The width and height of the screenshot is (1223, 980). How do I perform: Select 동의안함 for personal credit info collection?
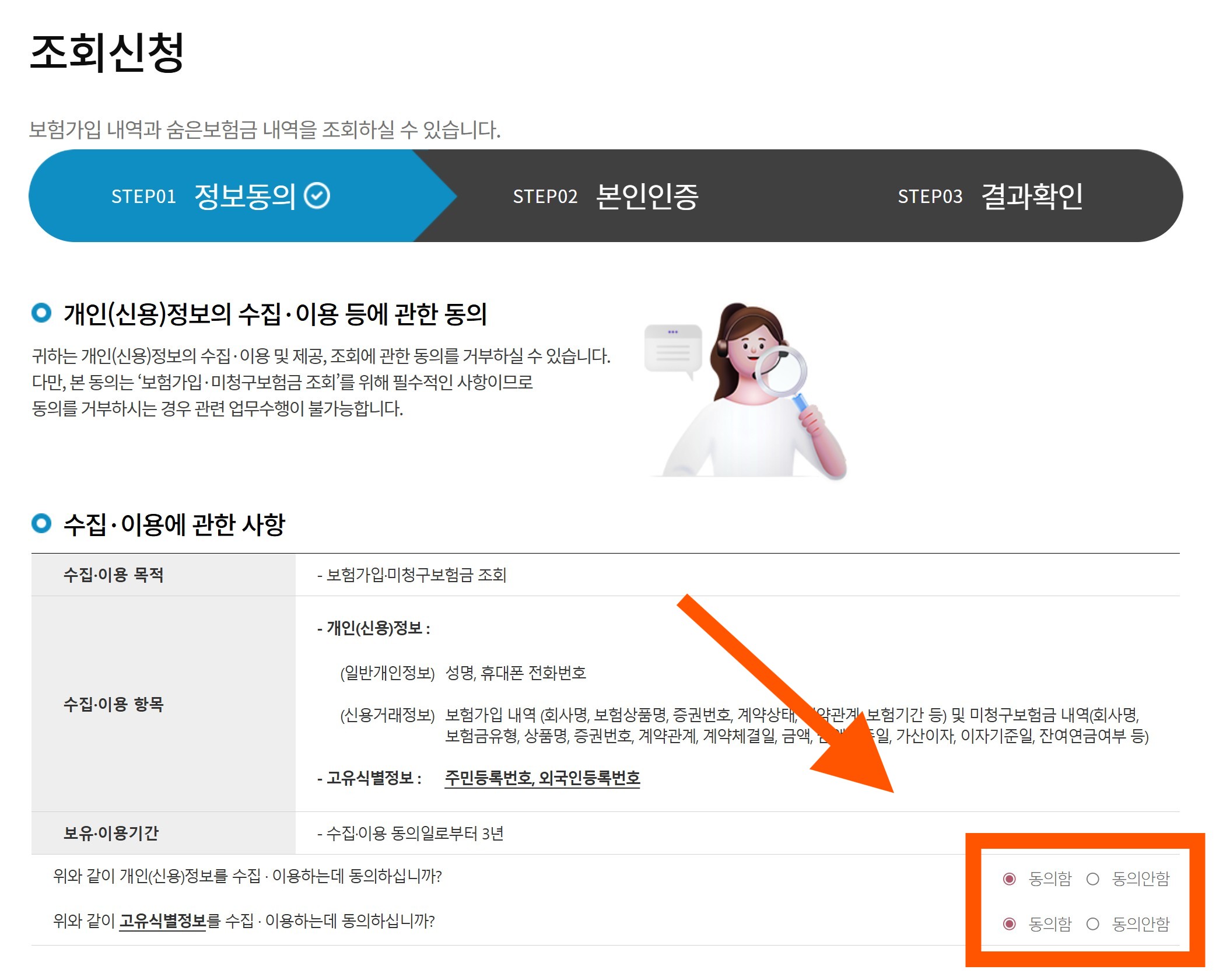tap(1093, 878)
